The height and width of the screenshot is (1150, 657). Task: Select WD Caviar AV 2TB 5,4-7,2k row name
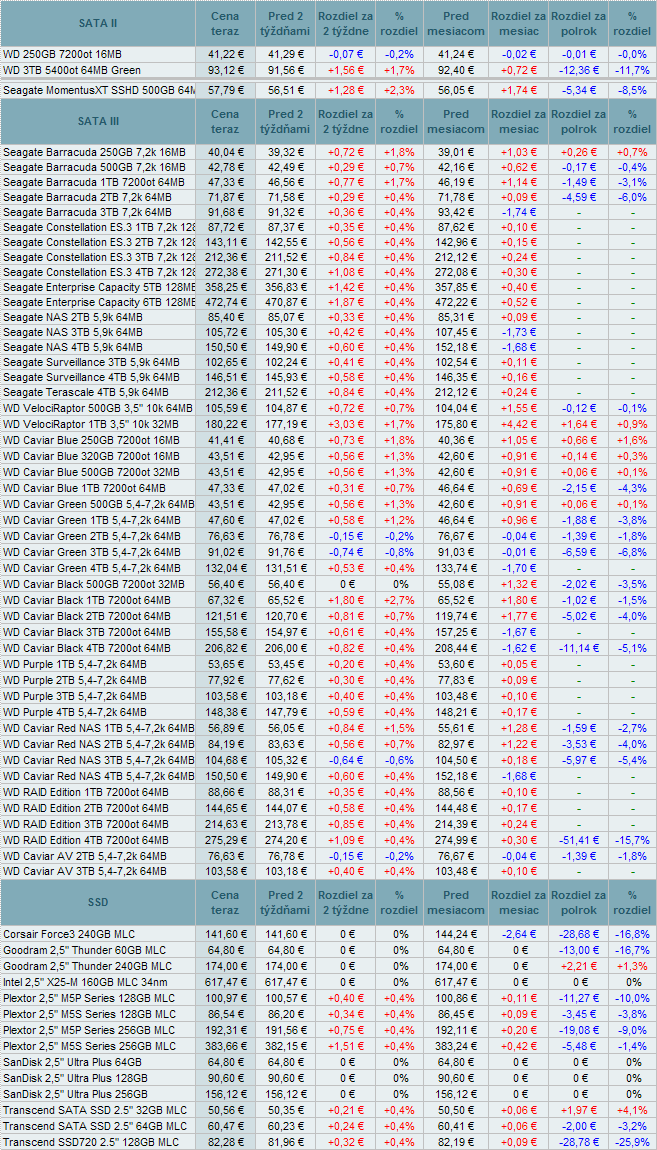pyautogui.click(x=85, y=855)
